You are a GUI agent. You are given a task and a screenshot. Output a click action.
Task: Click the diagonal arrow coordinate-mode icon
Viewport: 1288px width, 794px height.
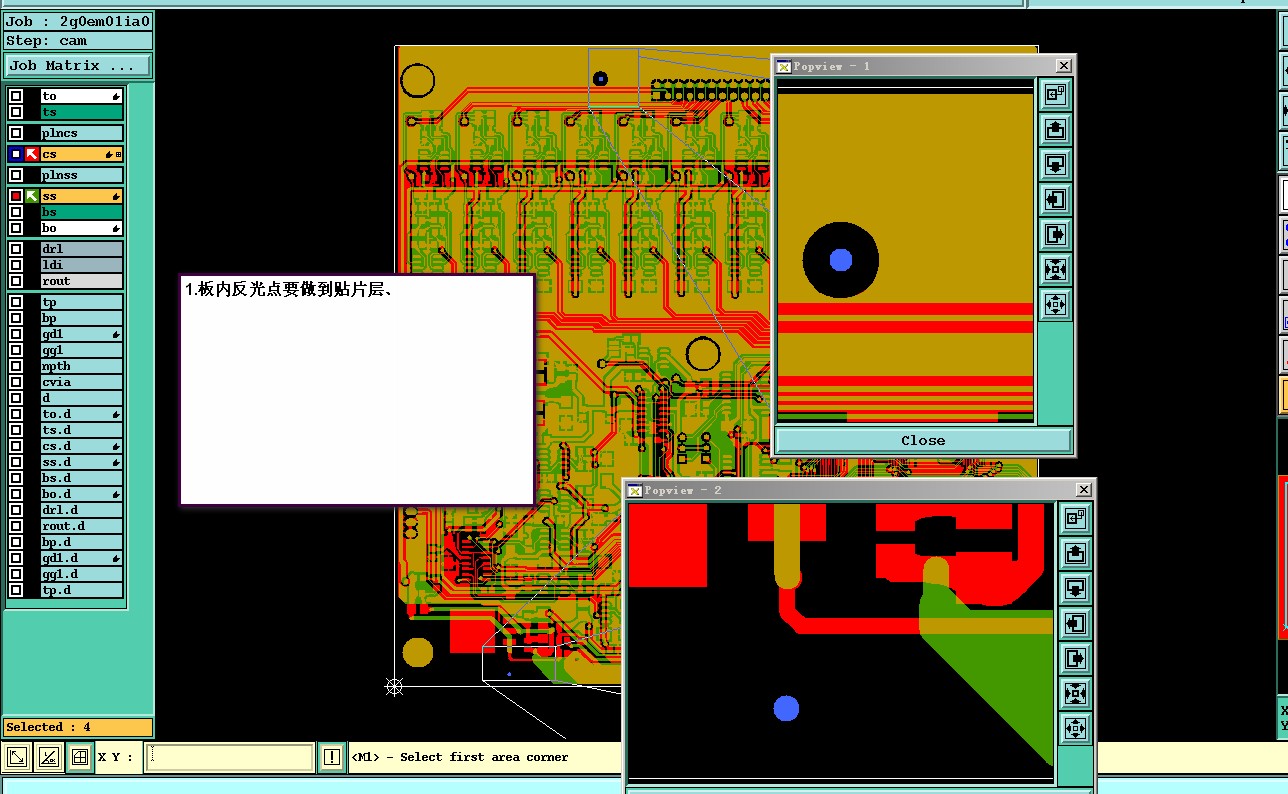tap(17, 758)
